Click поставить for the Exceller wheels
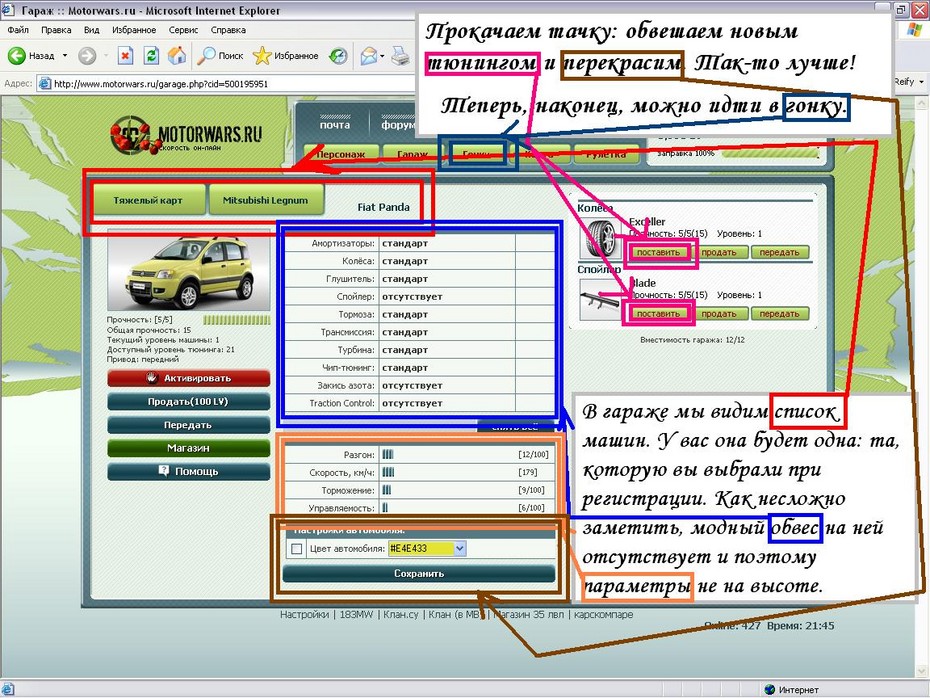Screen dimensions: 930x698 coord(658,252)
